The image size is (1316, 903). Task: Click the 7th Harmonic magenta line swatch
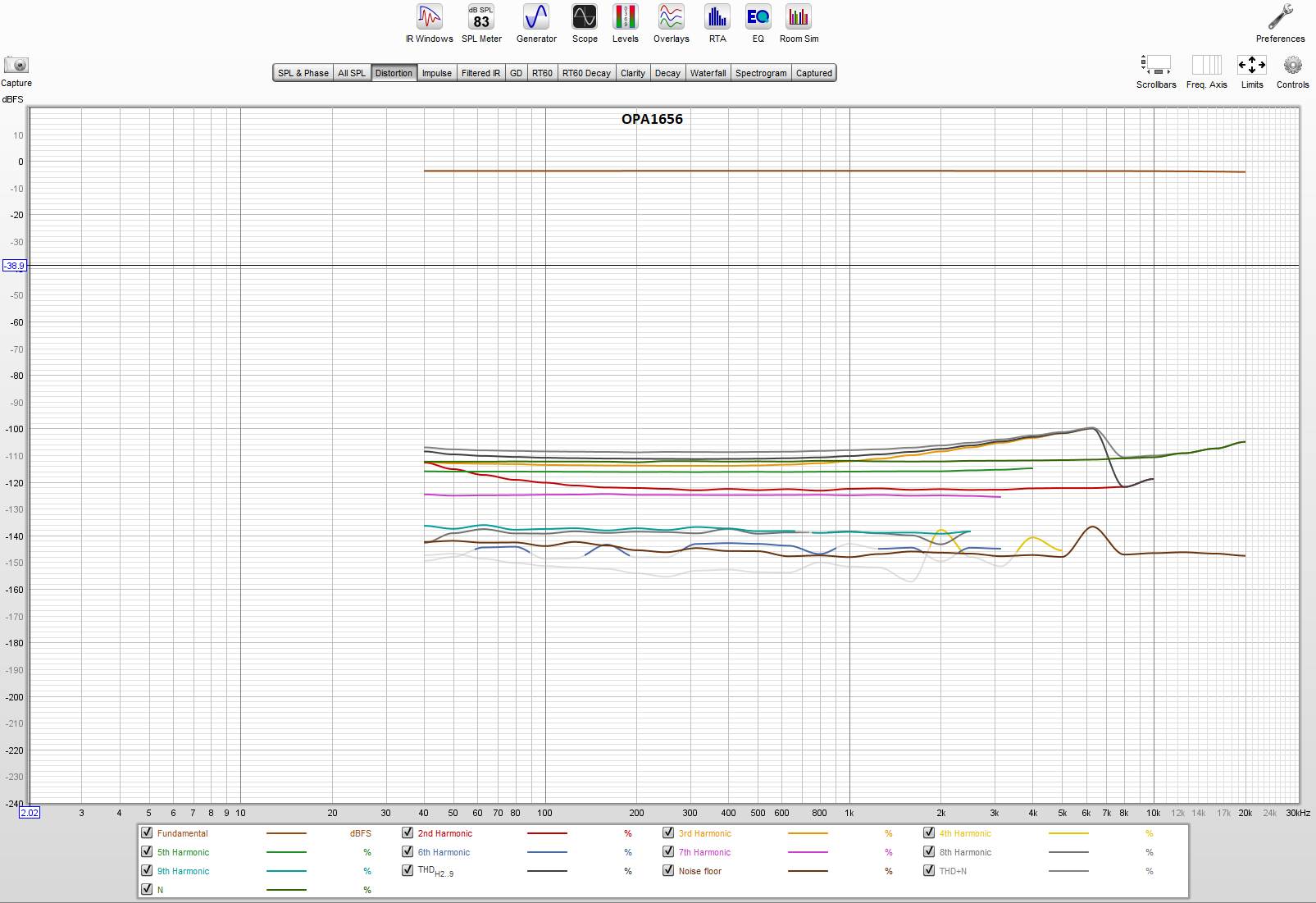[808, 852]
